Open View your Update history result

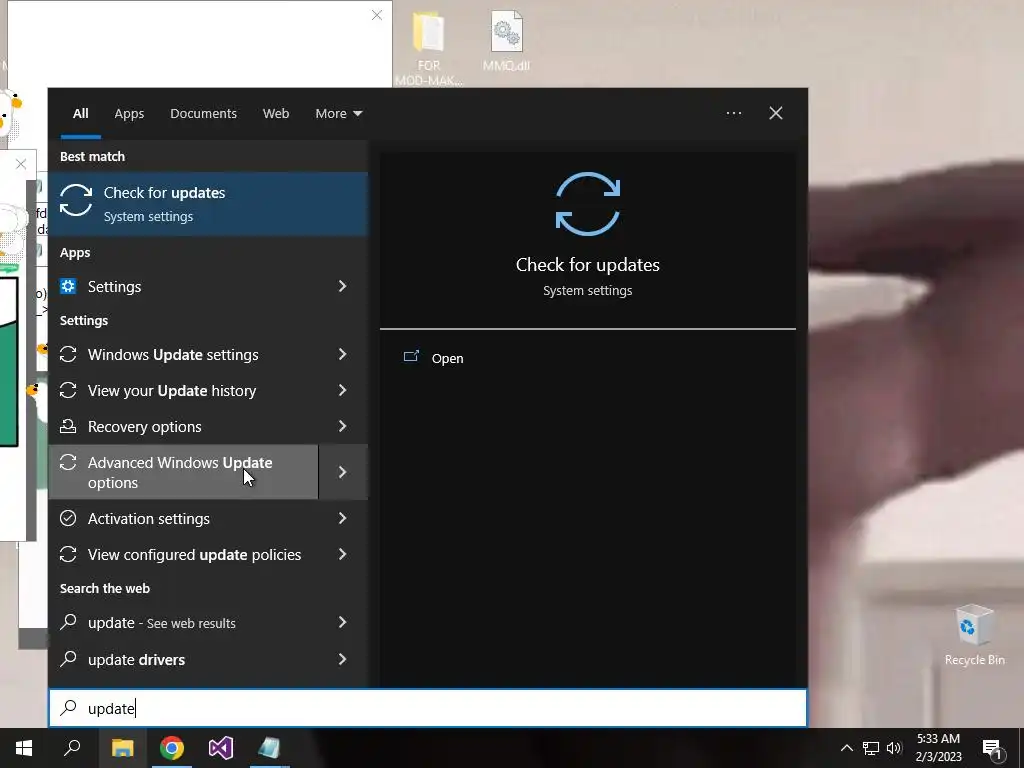(184, 391)
